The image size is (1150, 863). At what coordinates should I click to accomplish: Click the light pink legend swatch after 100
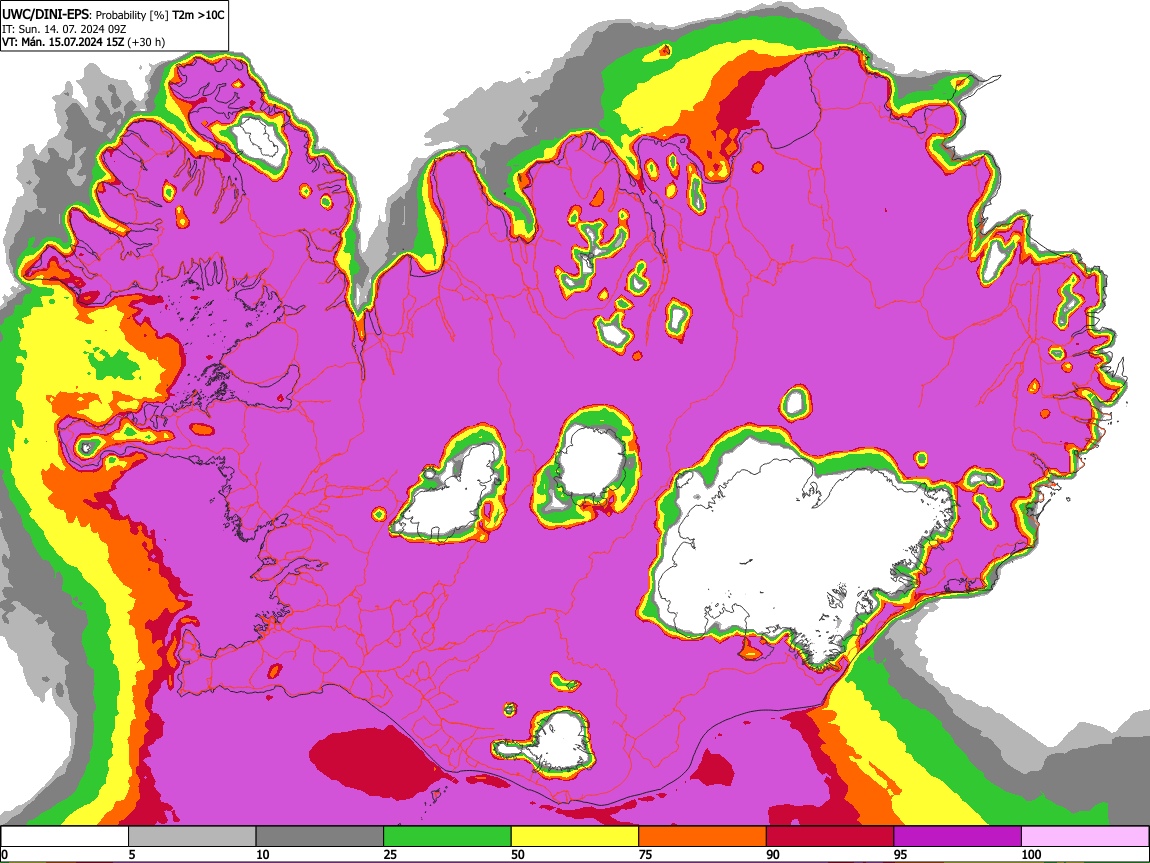pos(1085,837)
